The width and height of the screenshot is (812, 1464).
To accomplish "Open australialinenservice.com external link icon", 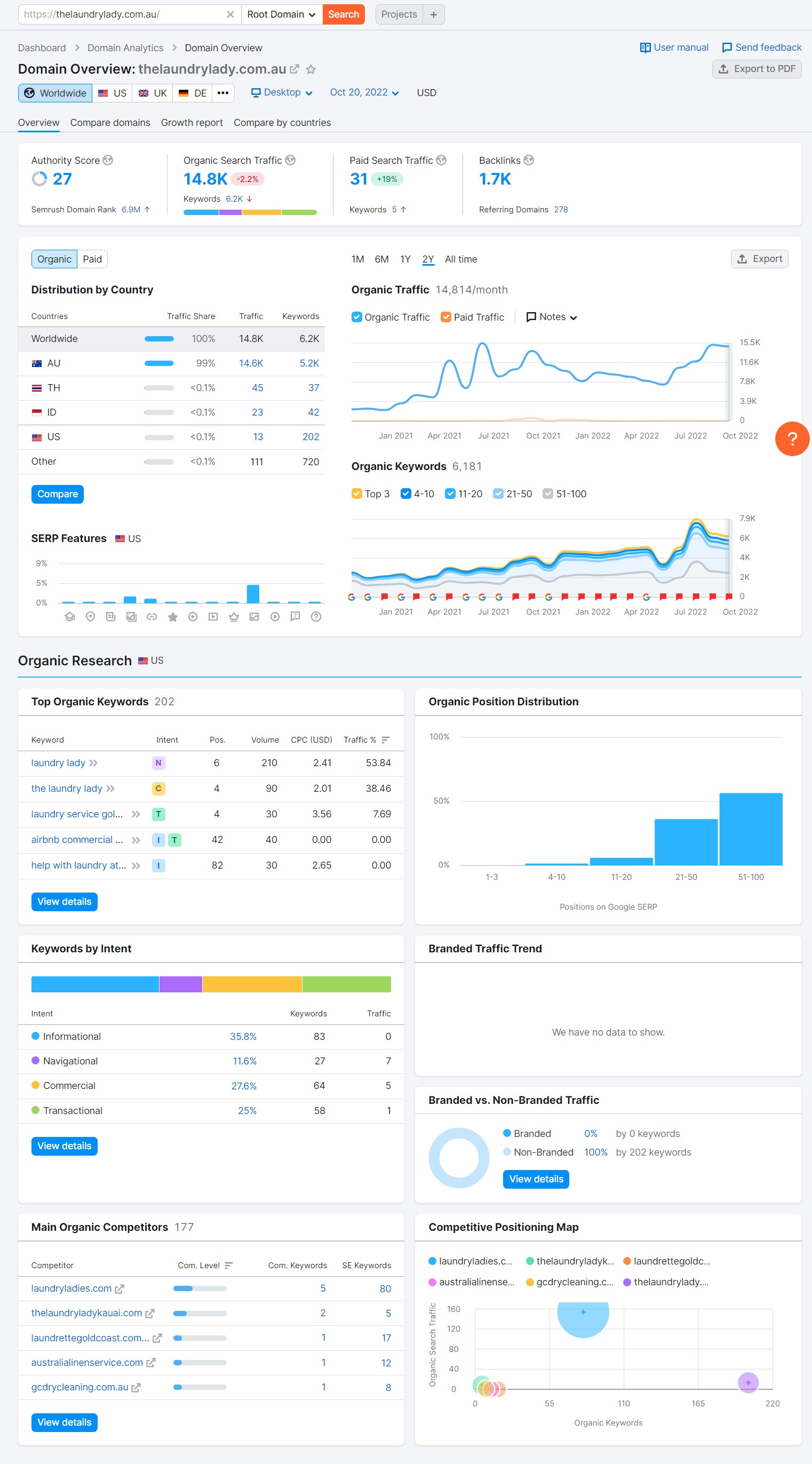I will [150, 1363].
